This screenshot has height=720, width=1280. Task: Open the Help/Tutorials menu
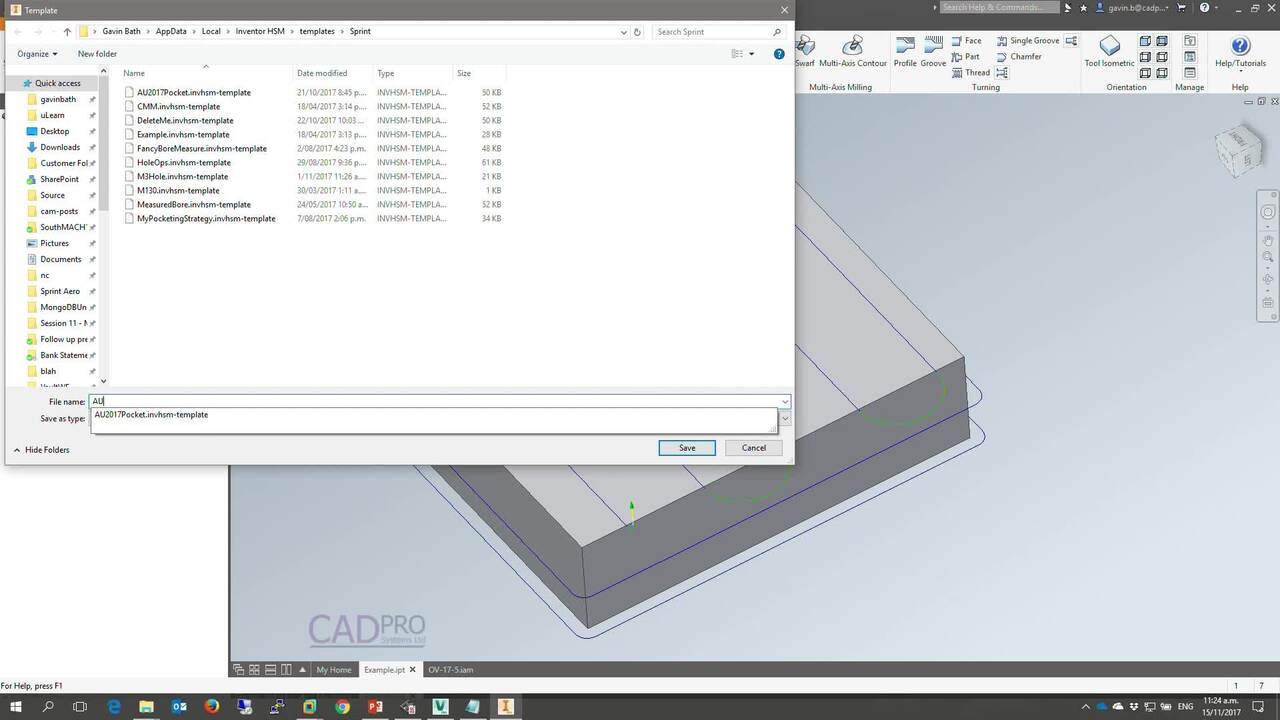[x=1240, y=52]
